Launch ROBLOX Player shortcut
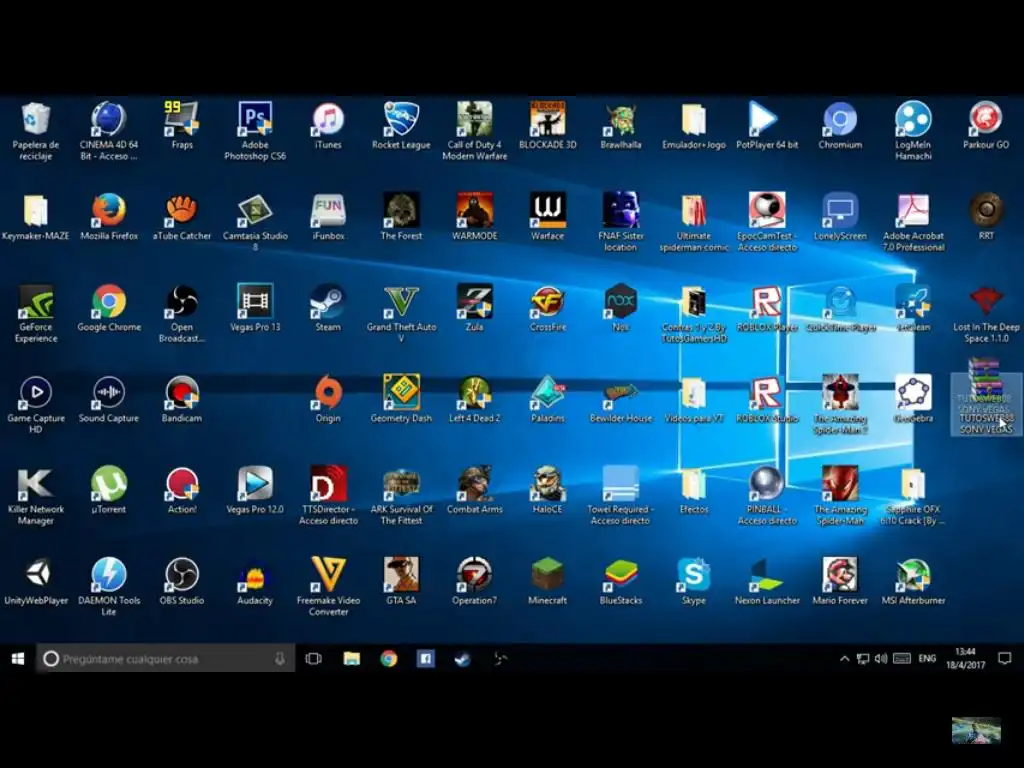 pos(767,302)
